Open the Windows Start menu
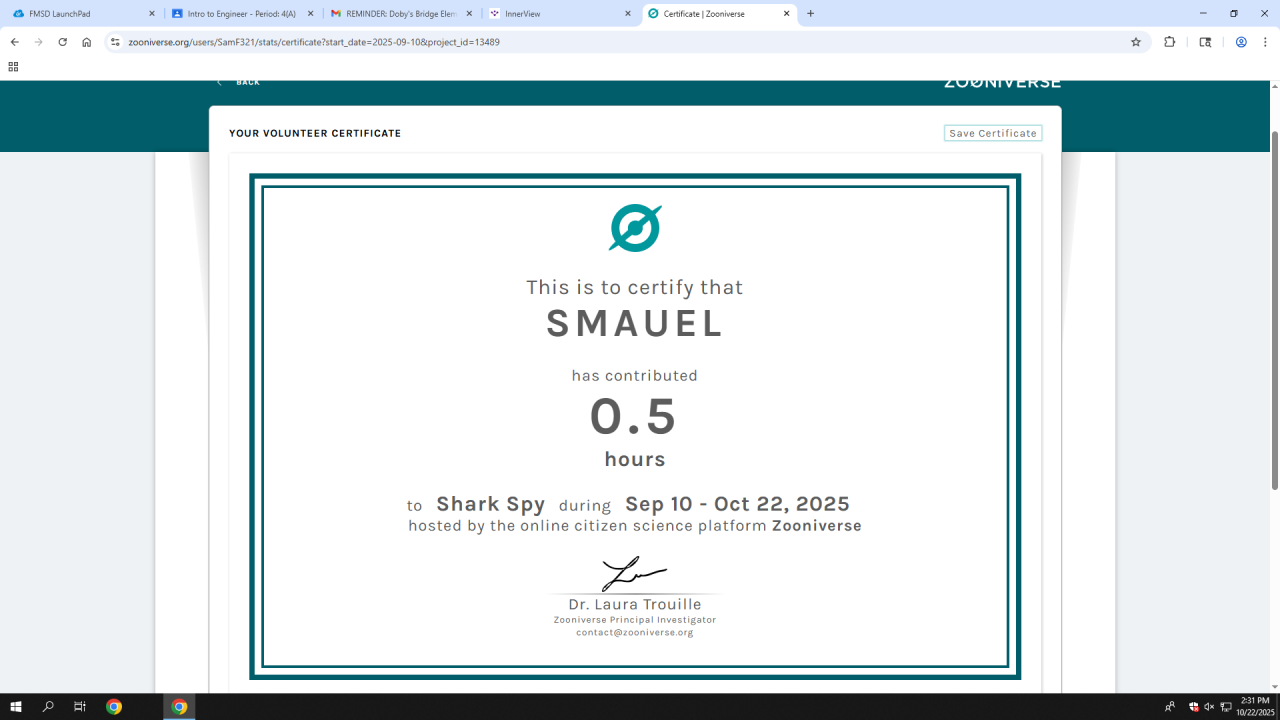Viewport: 1280px width, 720px height. pyautogui.click(x=16, y=707)
